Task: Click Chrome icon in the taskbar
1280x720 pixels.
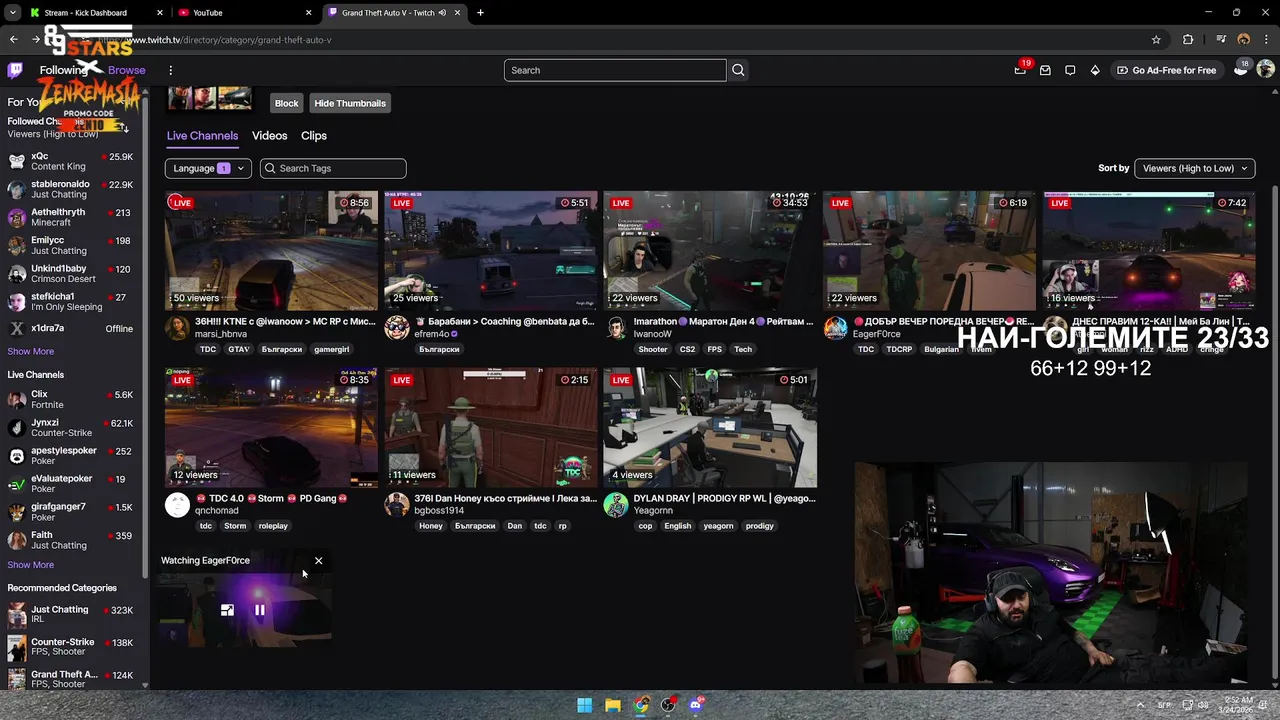Action: coord(640,705)
